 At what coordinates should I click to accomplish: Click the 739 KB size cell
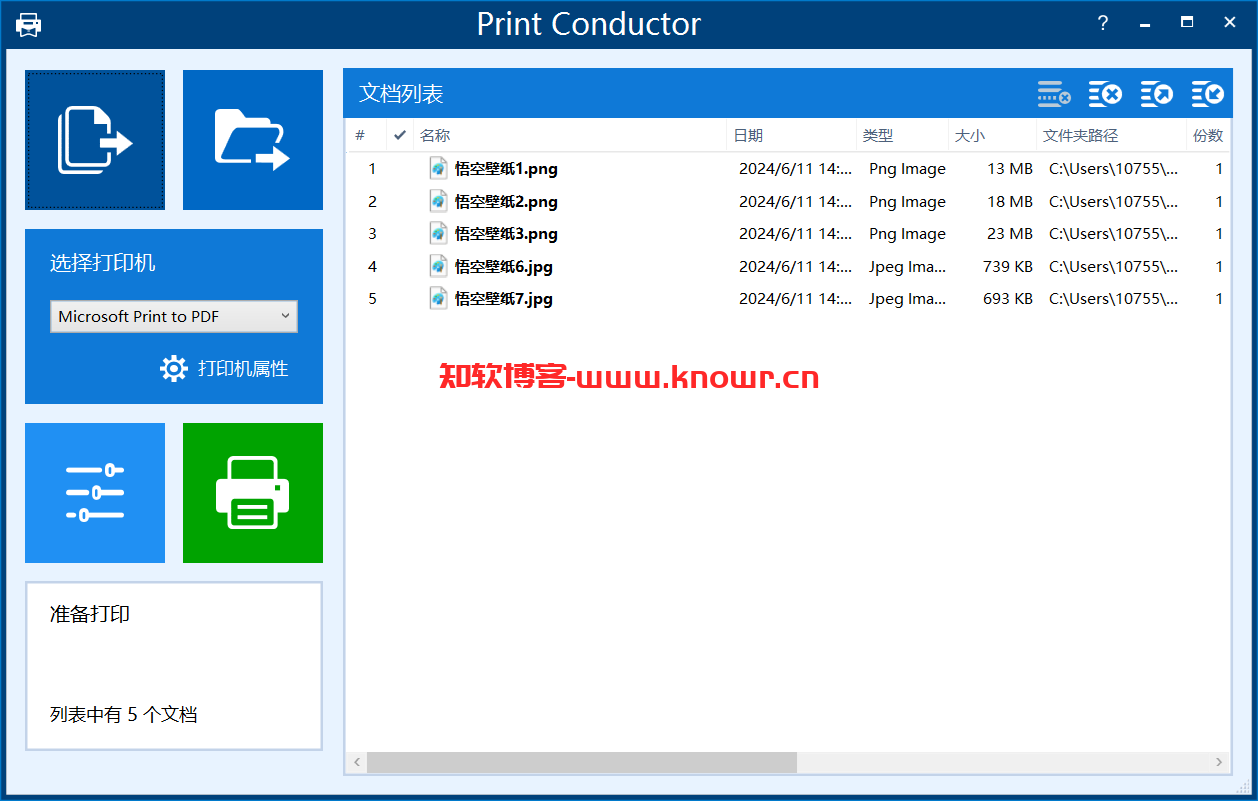point(1008,266)
